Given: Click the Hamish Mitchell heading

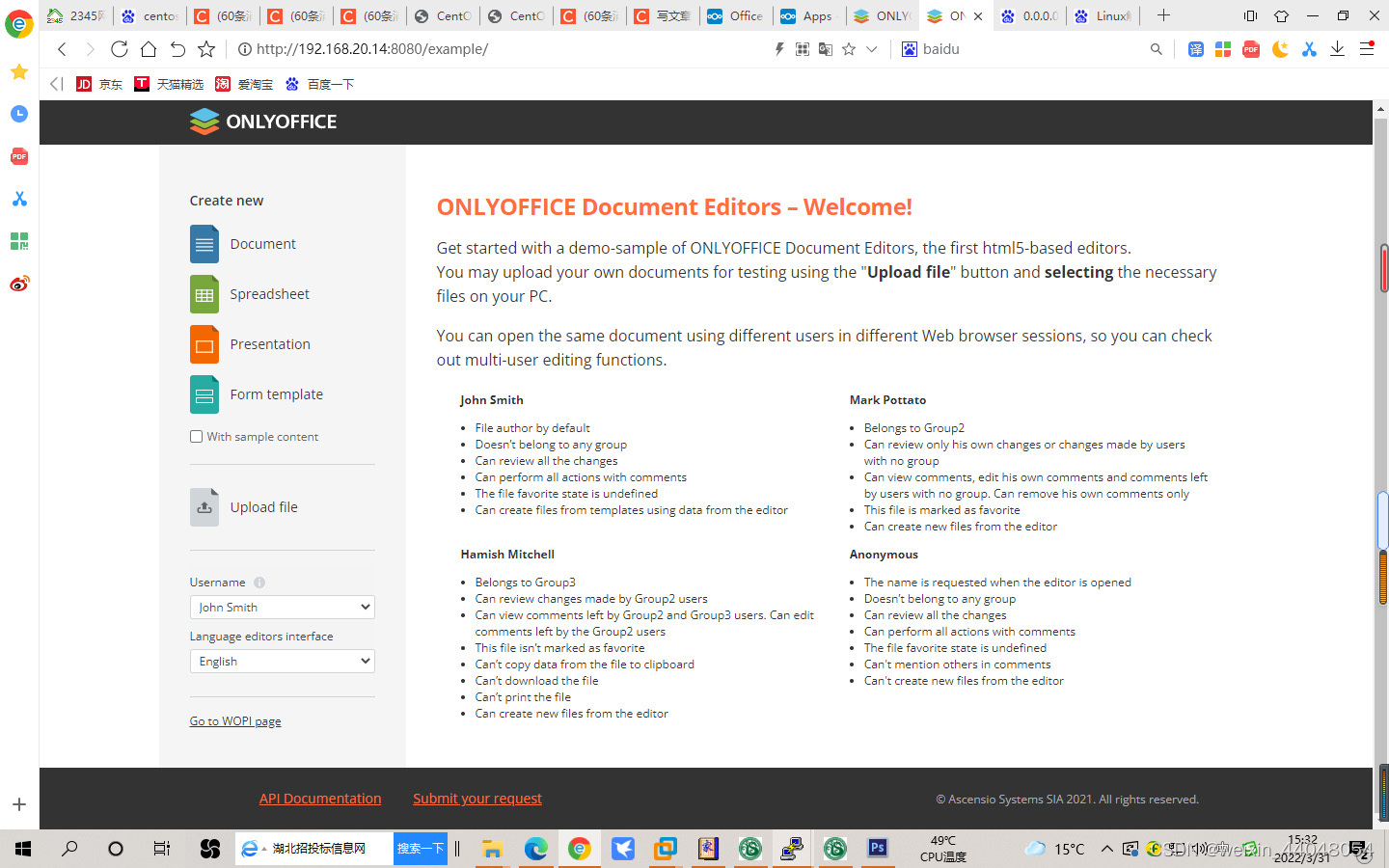Looking at the screenshot, I should coord(507,555).
